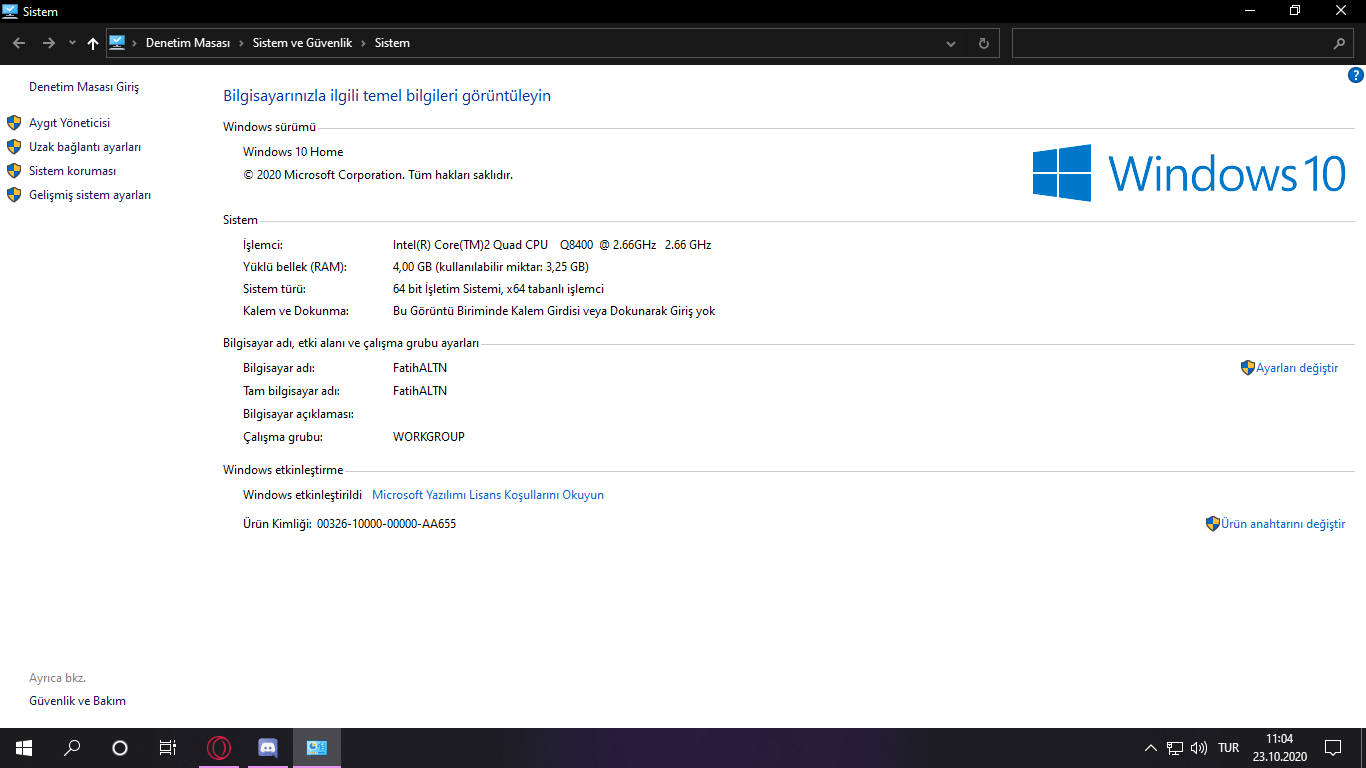Viewport: 1366px width, 768px height.
Task: Click the search magnifier icon in search box
Action: click(1340, 44)
